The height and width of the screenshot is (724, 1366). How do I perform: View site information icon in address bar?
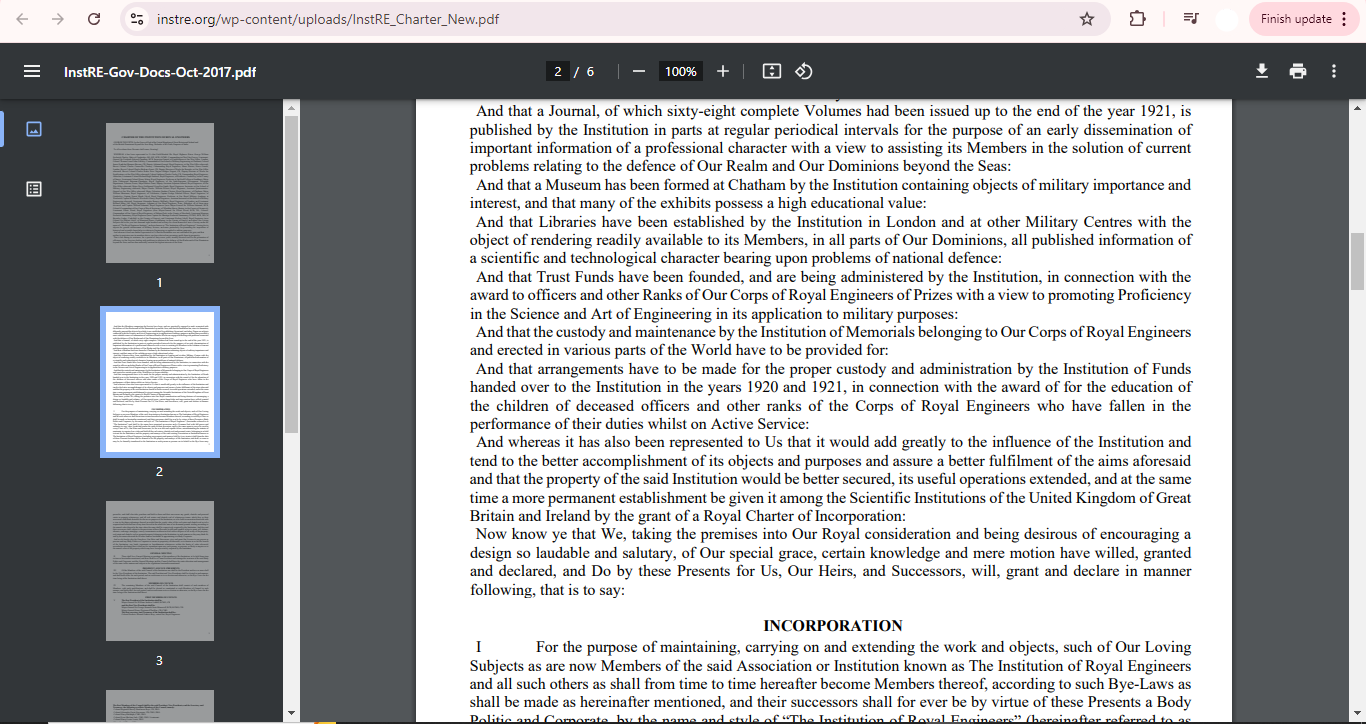[x=137, y=19]
